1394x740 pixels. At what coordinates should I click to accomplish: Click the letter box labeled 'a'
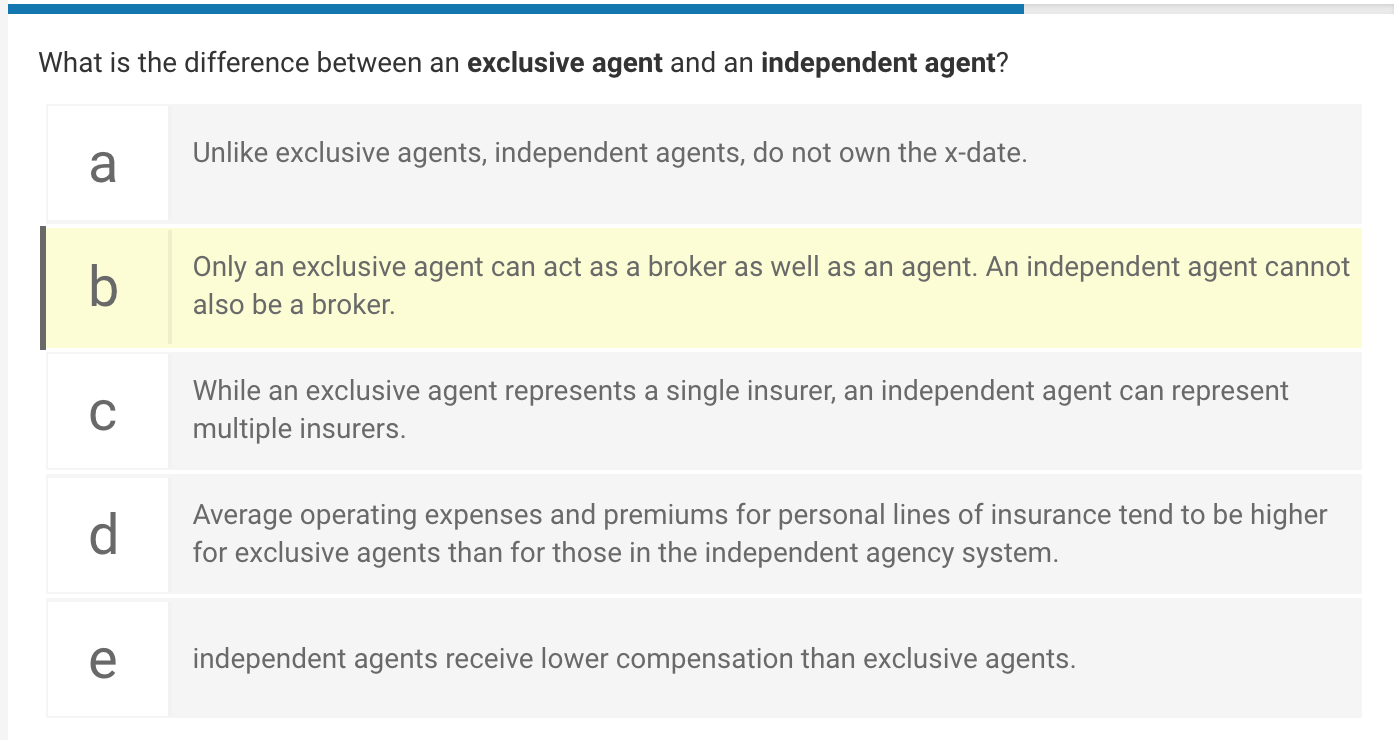[x=107, y=162]
